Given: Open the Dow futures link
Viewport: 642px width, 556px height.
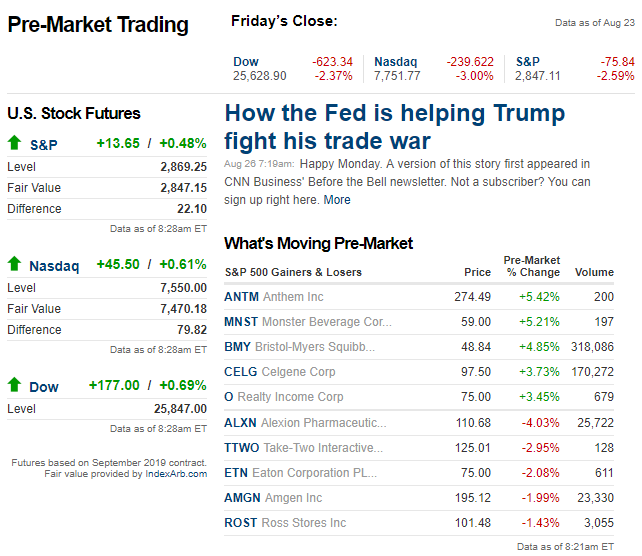Looking at the screenshot, I should click(x=44, y=387).
